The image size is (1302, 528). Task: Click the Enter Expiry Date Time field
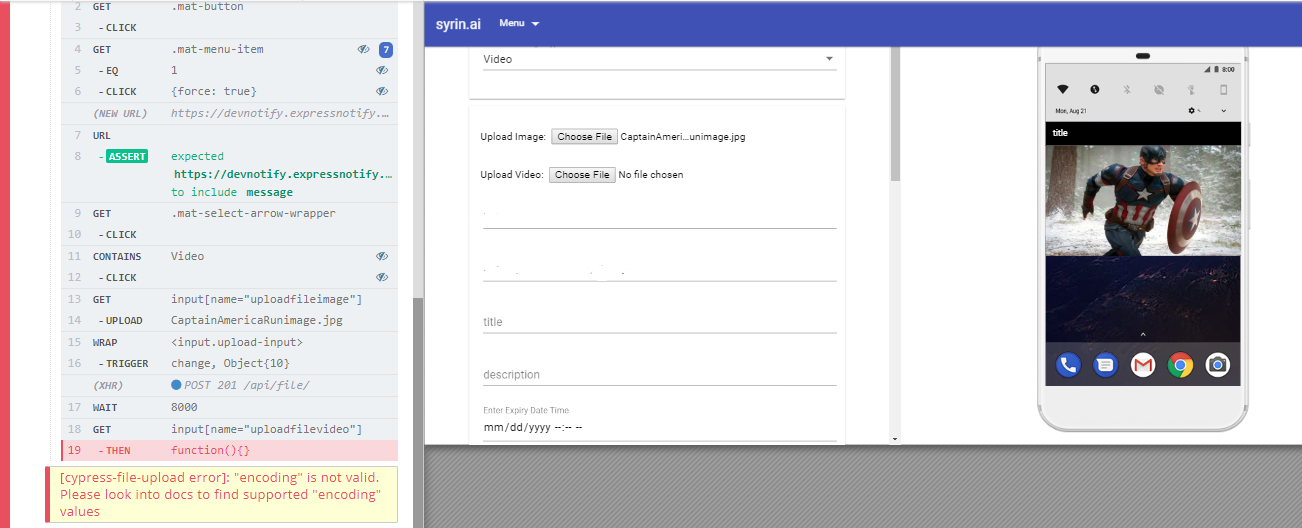[x=659, y=428]
